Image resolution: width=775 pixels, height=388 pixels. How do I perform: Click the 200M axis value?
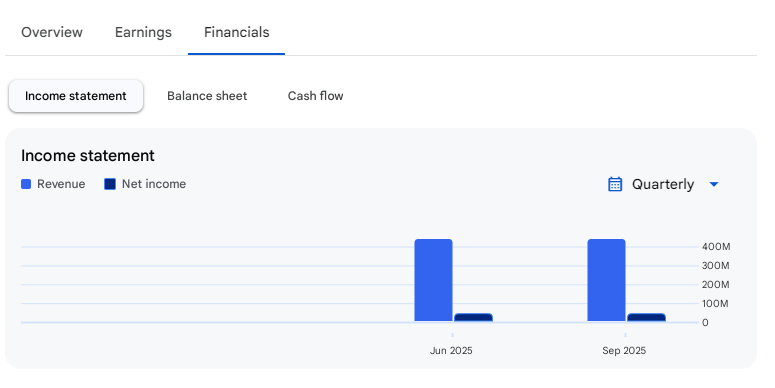click(716, 285)
